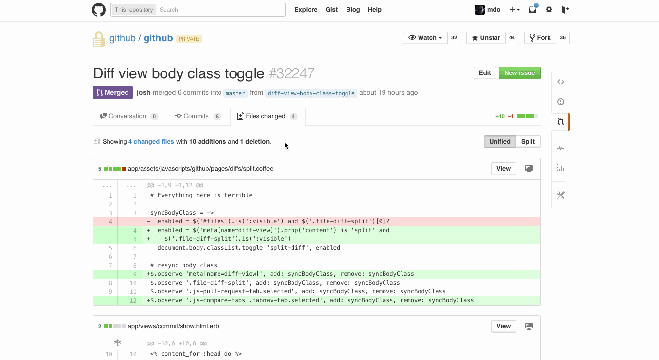Switch to the Commits tab
Screen dimensions: 659x360
coord(197,116)
